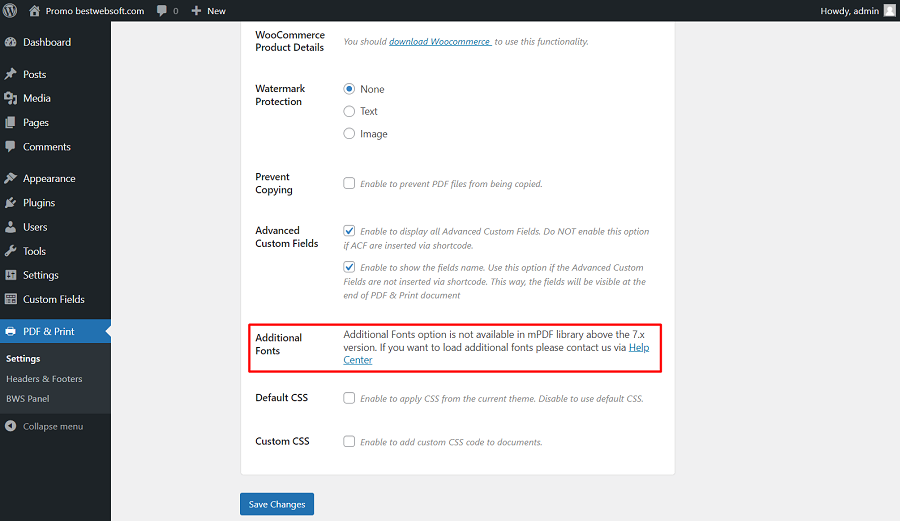Select the Text watermark radio button
Screen dimensions: 900x521
[349, 111]
